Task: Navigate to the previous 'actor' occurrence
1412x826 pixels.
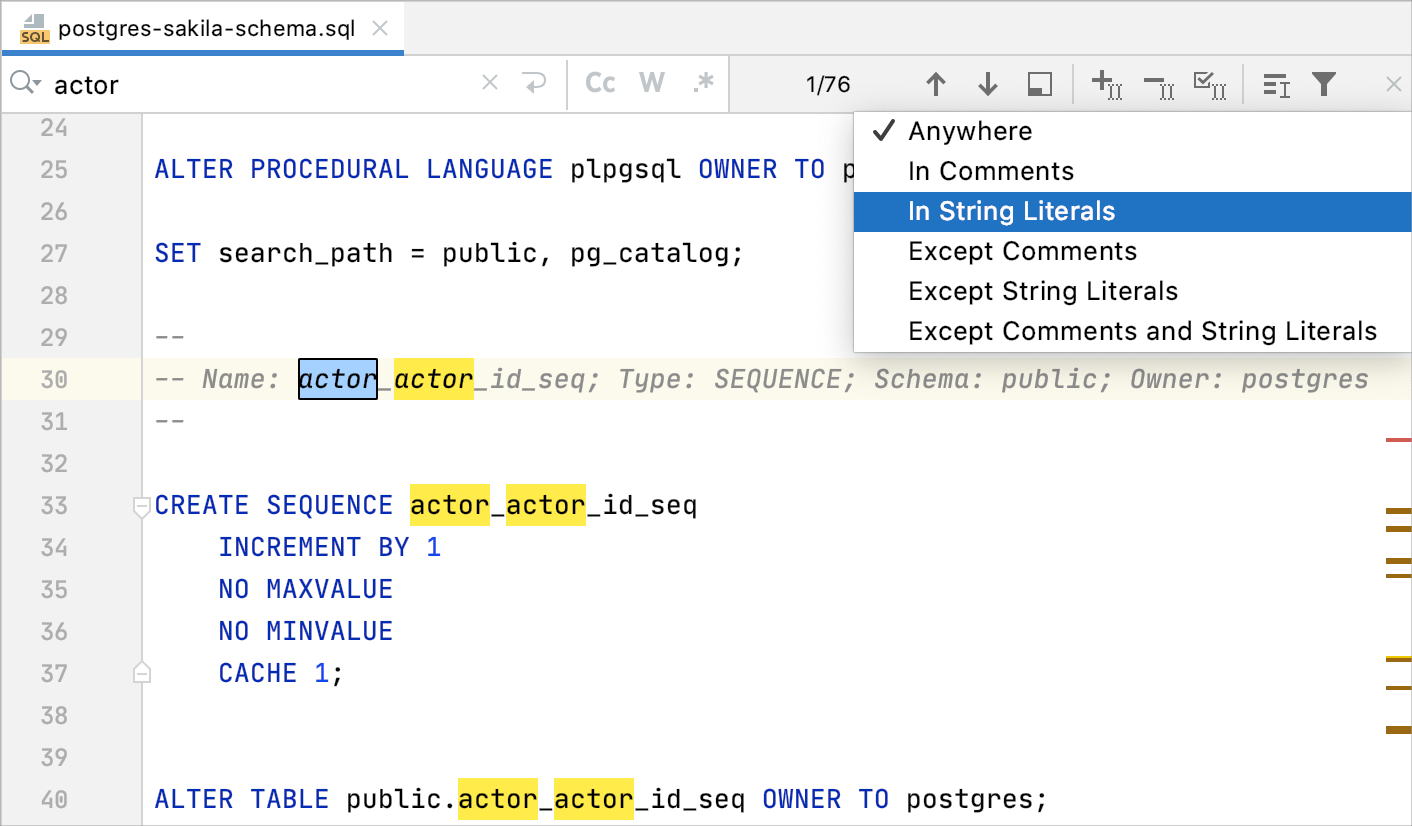Action: pos(937,84)
